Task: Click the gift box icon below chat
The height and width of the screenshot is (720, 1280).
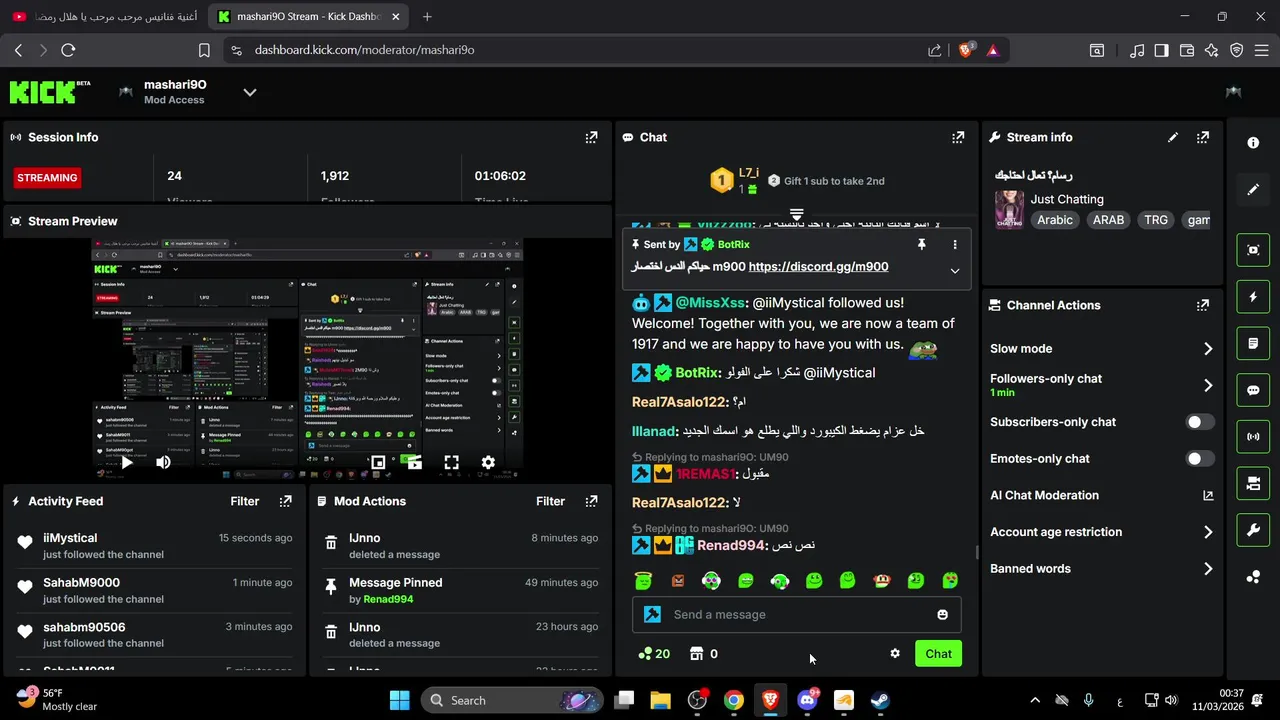Action: [695, 653]
